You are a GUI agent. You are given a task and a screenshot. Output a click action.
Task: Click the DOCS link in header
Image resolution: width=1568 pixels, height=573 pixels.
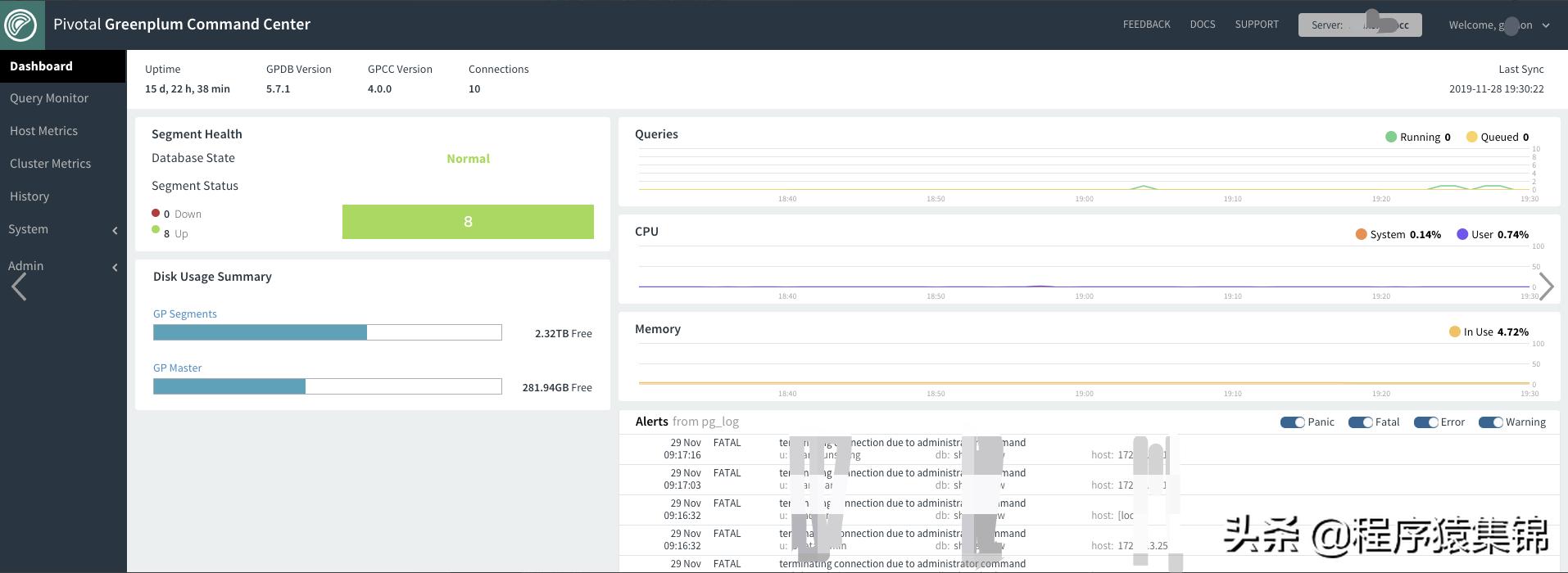(1202, 25)
